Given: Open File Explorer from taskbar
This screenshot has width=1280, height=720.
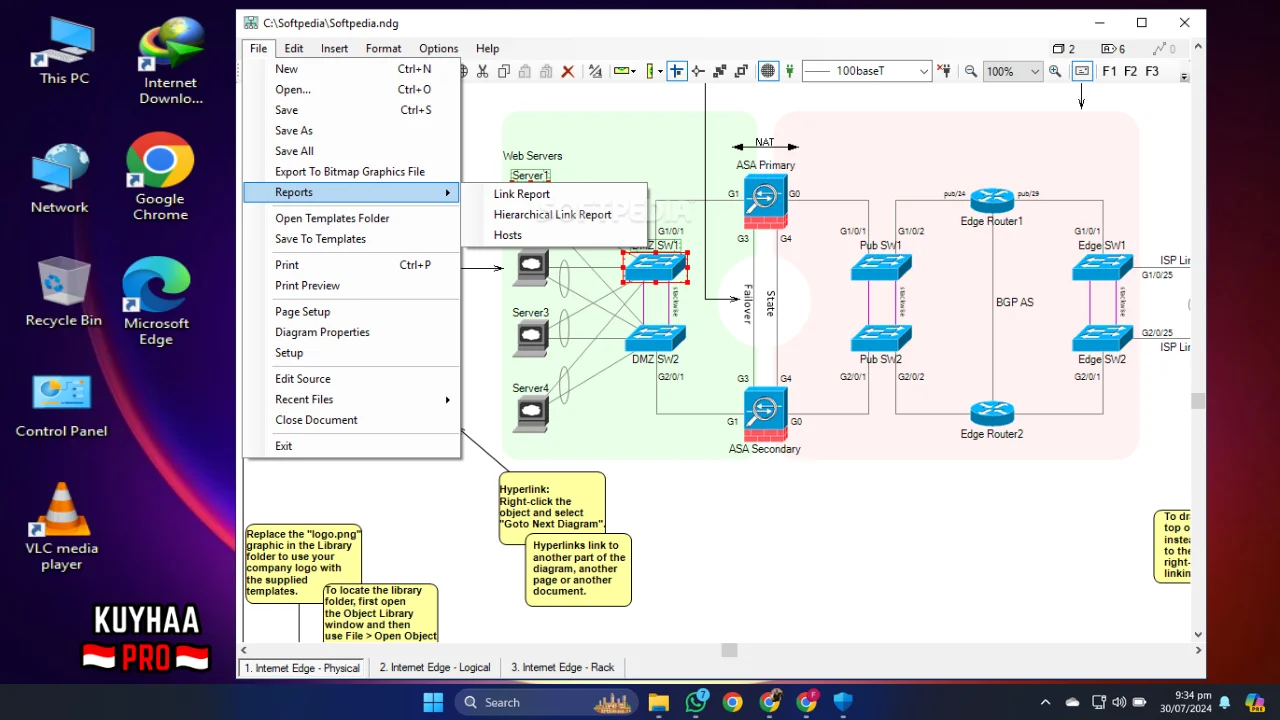Looking at the screenshot, I should [x=658, y=702].
